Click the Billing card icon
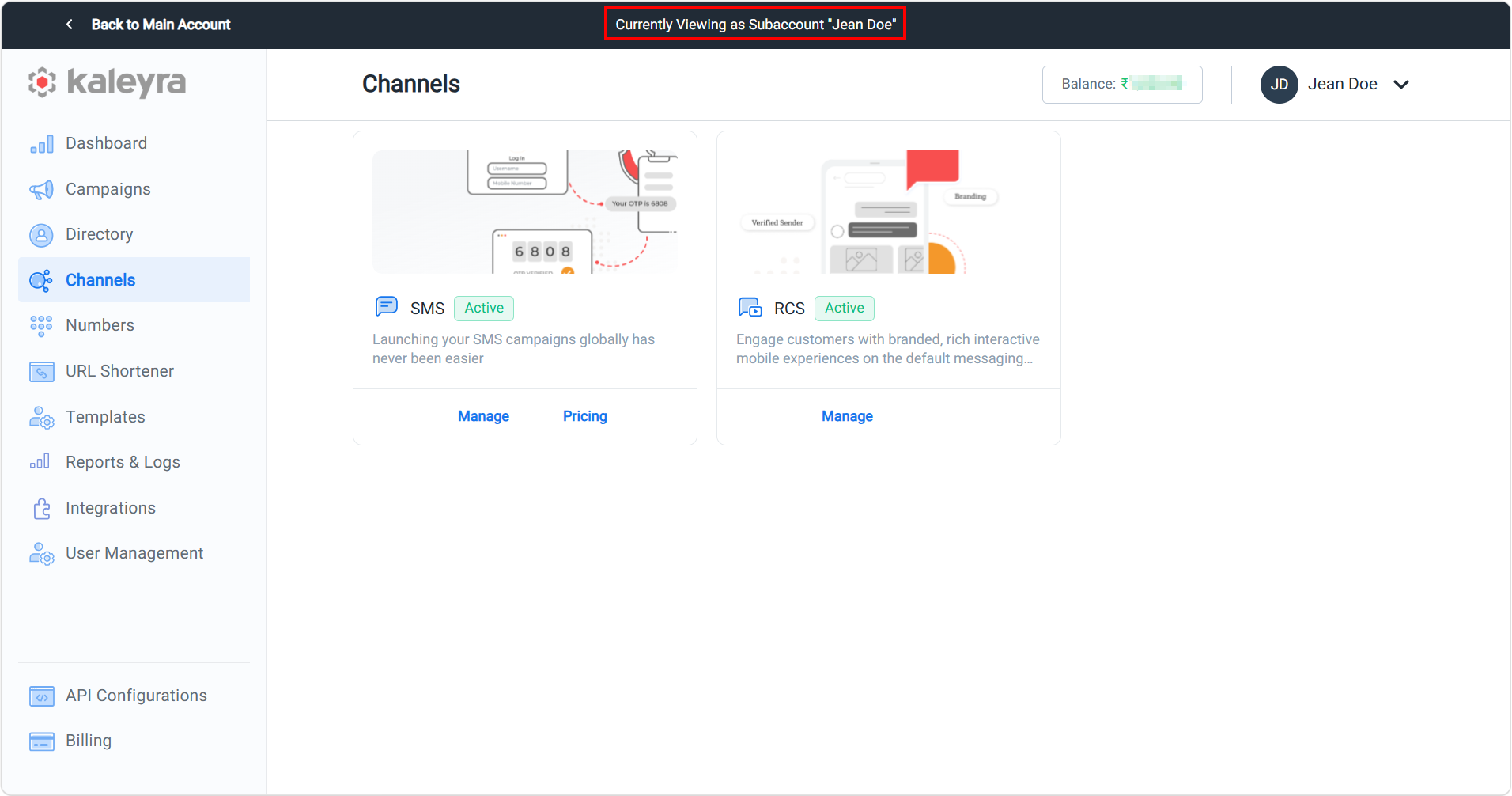 pos(42,741)
